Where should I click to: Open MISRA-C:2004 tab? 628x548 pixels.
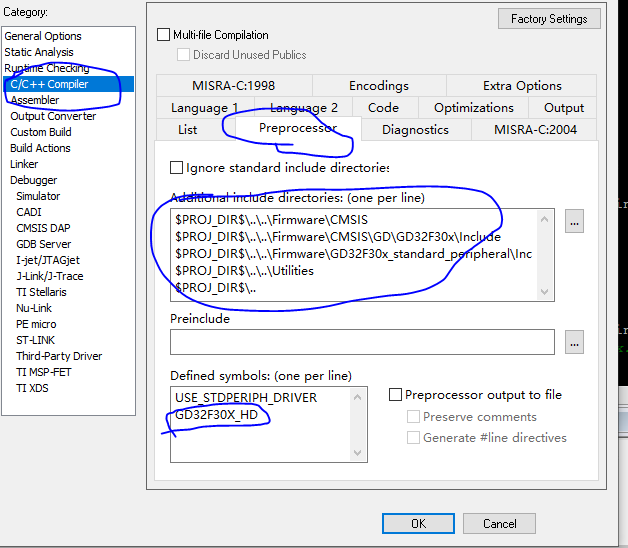[535, 130]
